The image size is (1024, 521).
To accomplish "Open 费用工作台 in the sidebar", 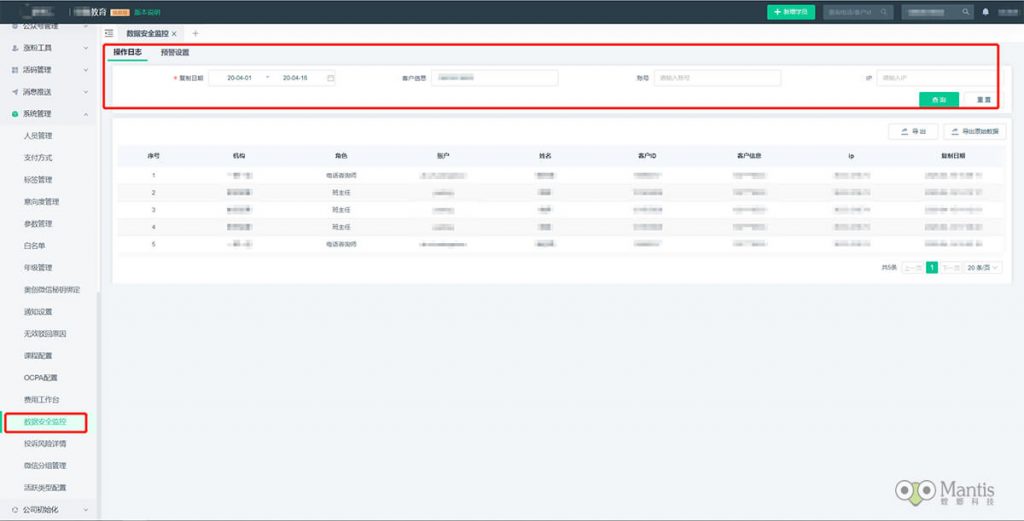I will (41, 400).
